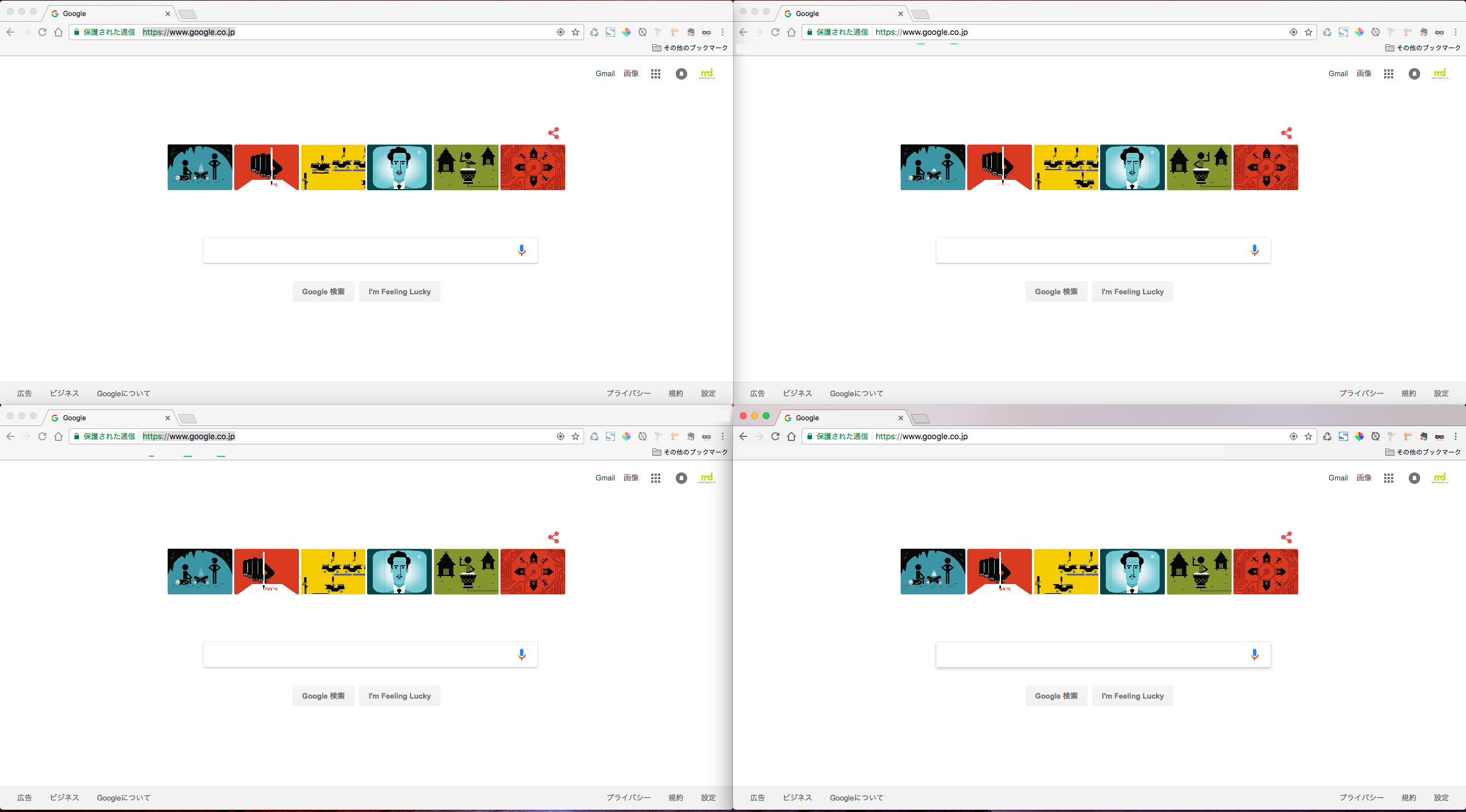Click the blue campfire doodle panel in the bottom-left window

[x=200, y=571]
